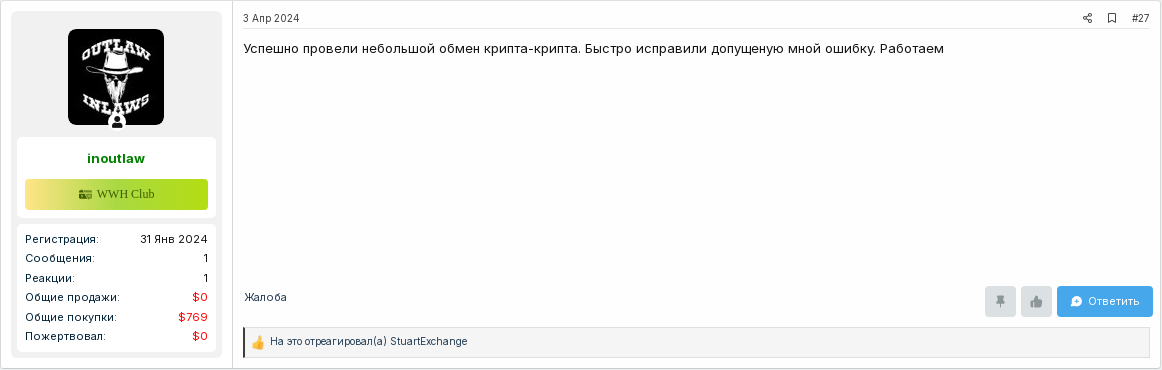Click the WWH Club badge
The width and height of the screenshot is (1162, 370).
(x=116, y=194)
